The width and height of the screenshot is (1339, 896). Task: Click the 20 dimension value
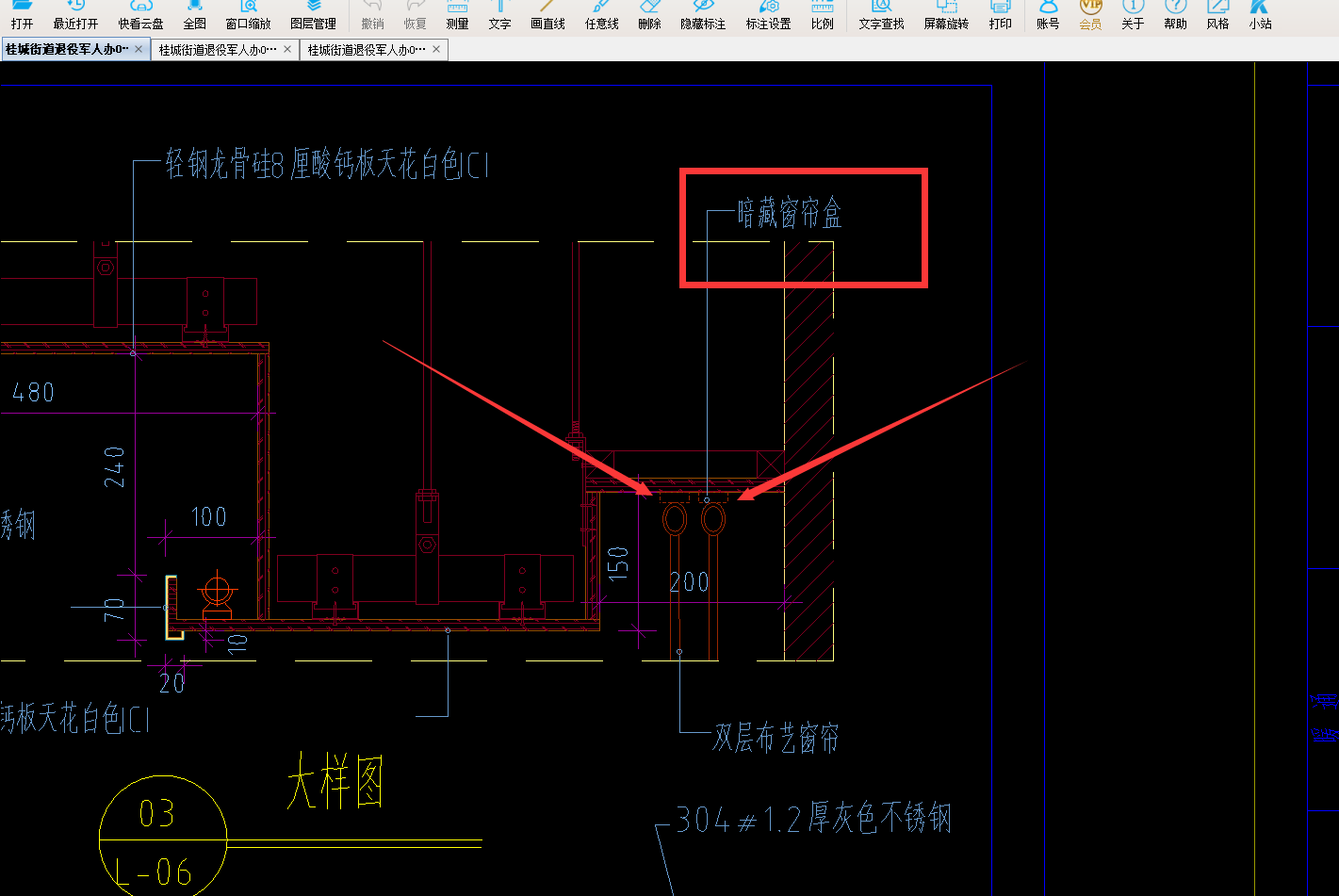click(172, 684)
